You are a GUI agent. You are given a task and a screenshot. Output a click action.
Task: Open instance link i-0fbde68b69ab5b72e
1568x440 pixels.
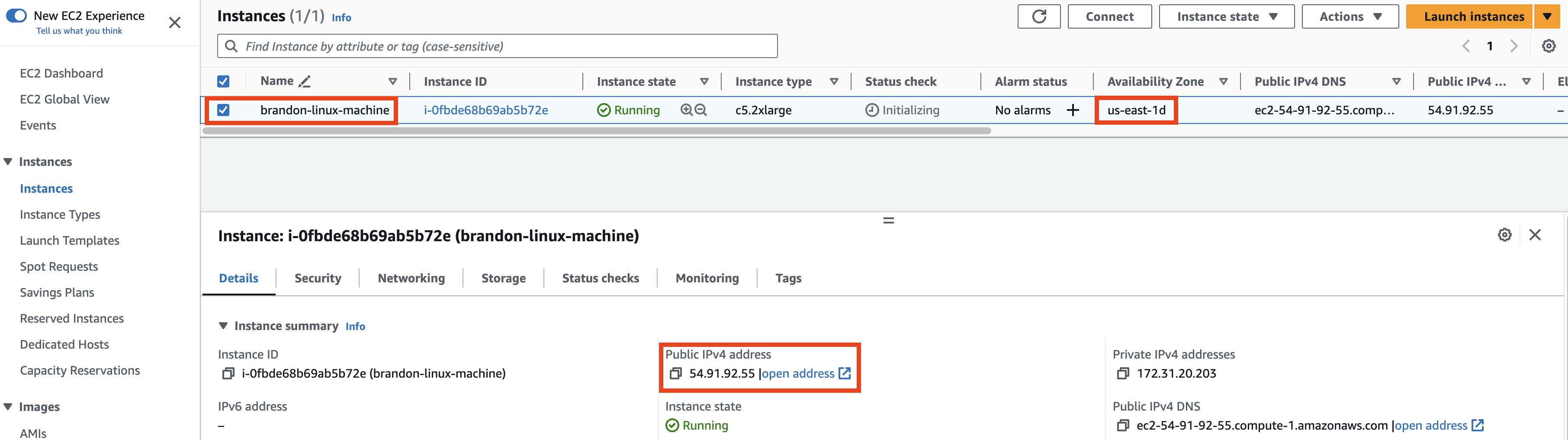click(x=486, y=110)
